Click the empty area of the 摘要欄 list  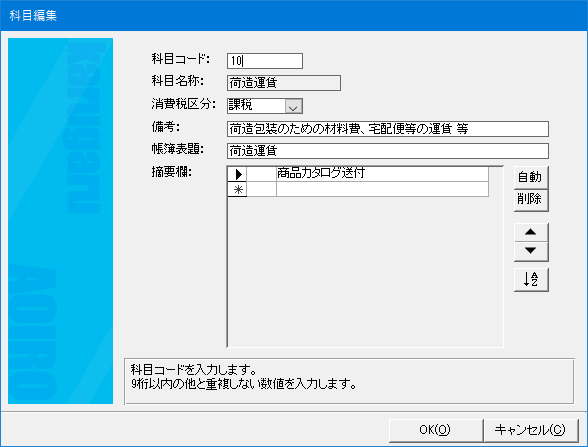point(365,272)
